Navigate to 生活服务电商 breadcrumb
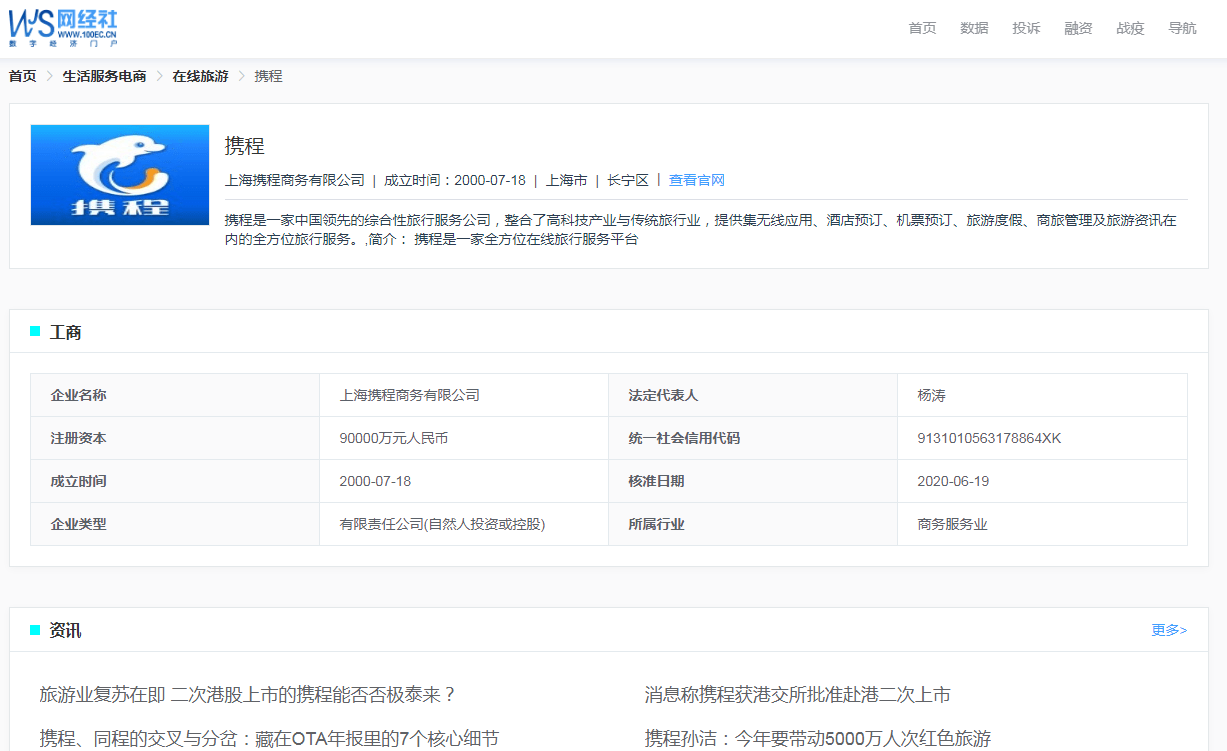 tap(104, 76)
